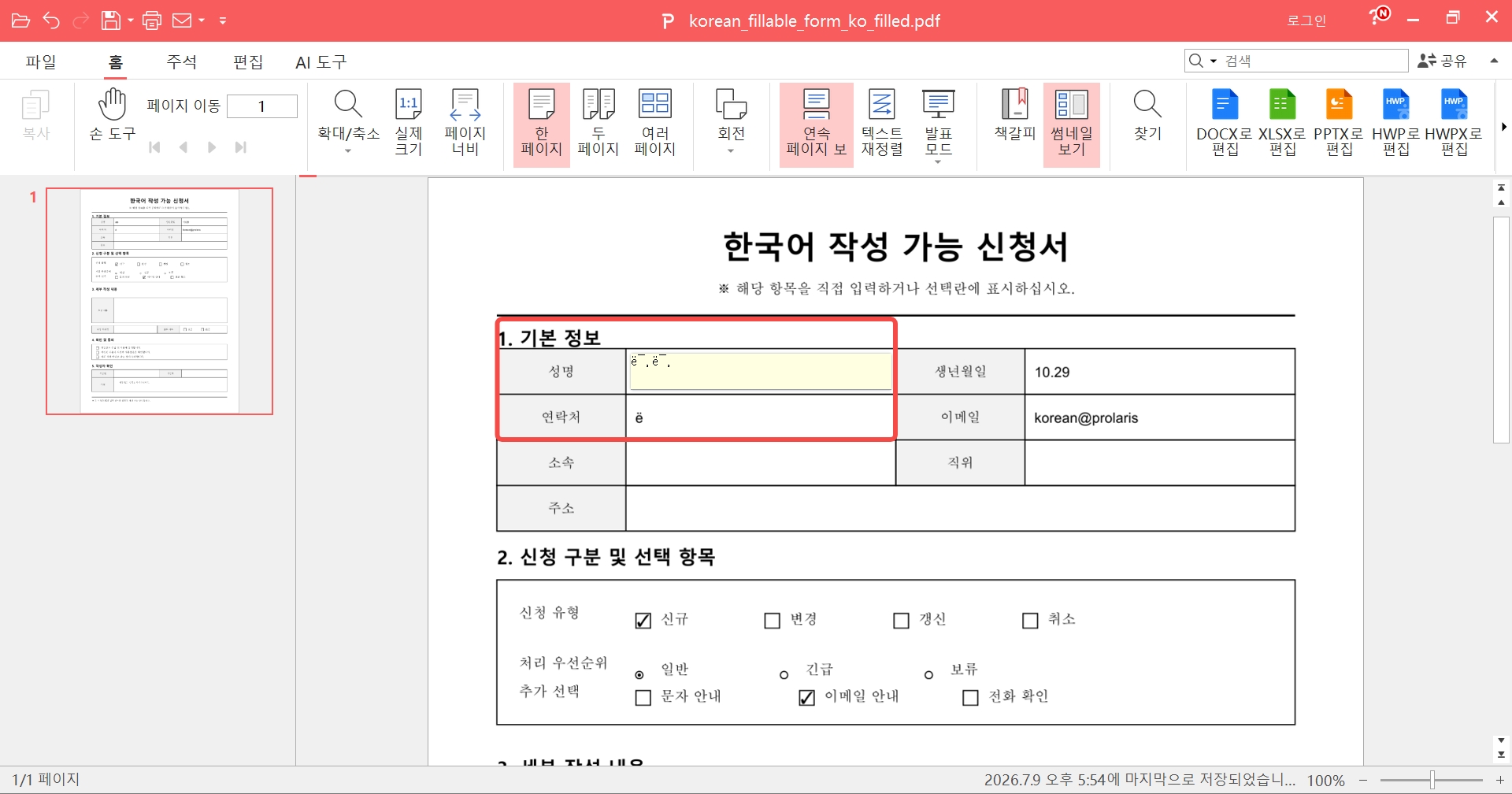Open the 파일 menu
Viewport: 1512px width, 794px height.
pos(41,61)
